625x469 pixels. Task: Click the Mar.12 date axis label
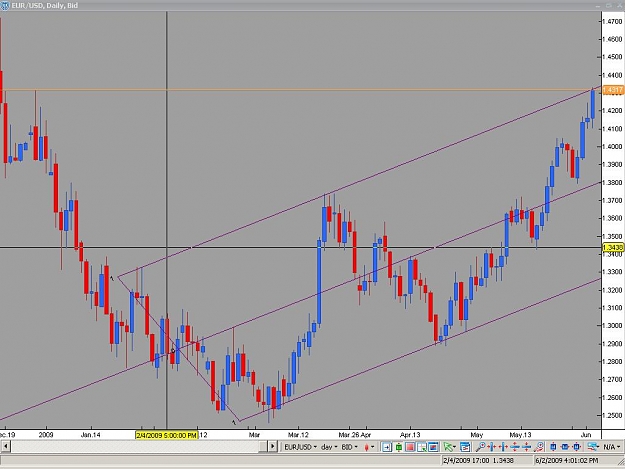[298, 435]
